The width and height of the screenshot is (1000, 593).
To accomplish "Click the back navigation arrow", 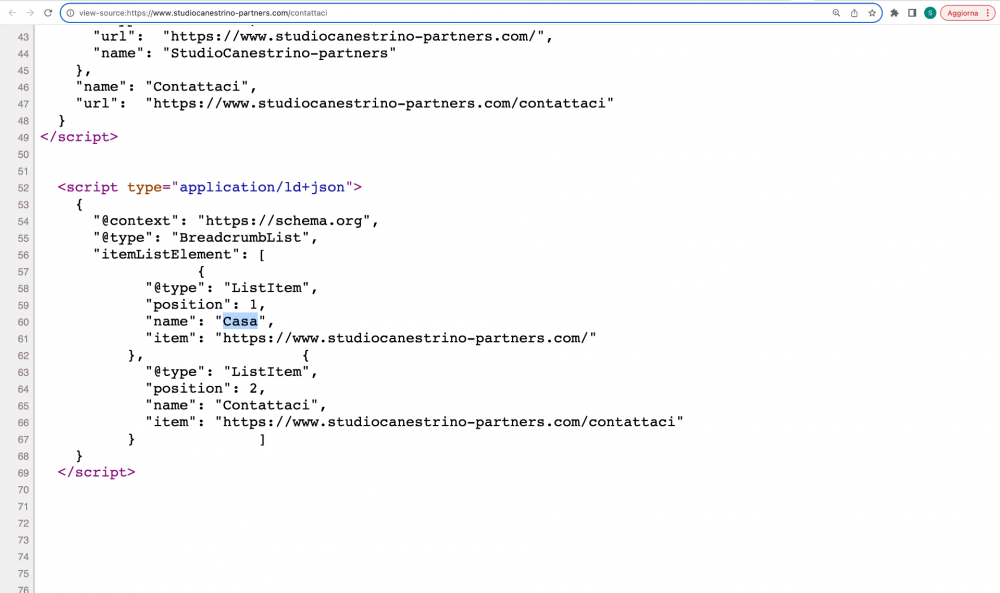I will (10, 13).
